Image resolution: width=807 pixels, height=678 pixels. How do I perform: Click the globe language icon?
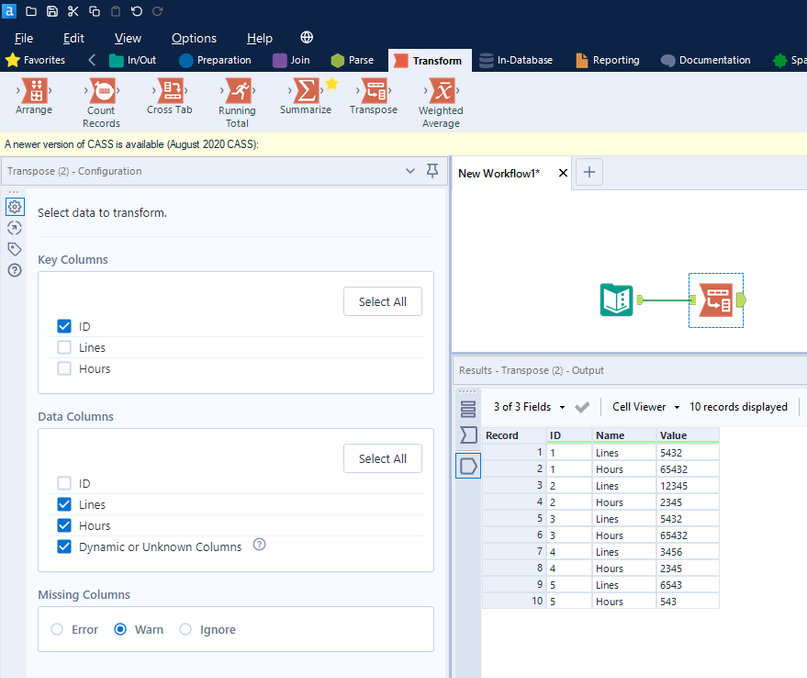[x=307, y=37]
